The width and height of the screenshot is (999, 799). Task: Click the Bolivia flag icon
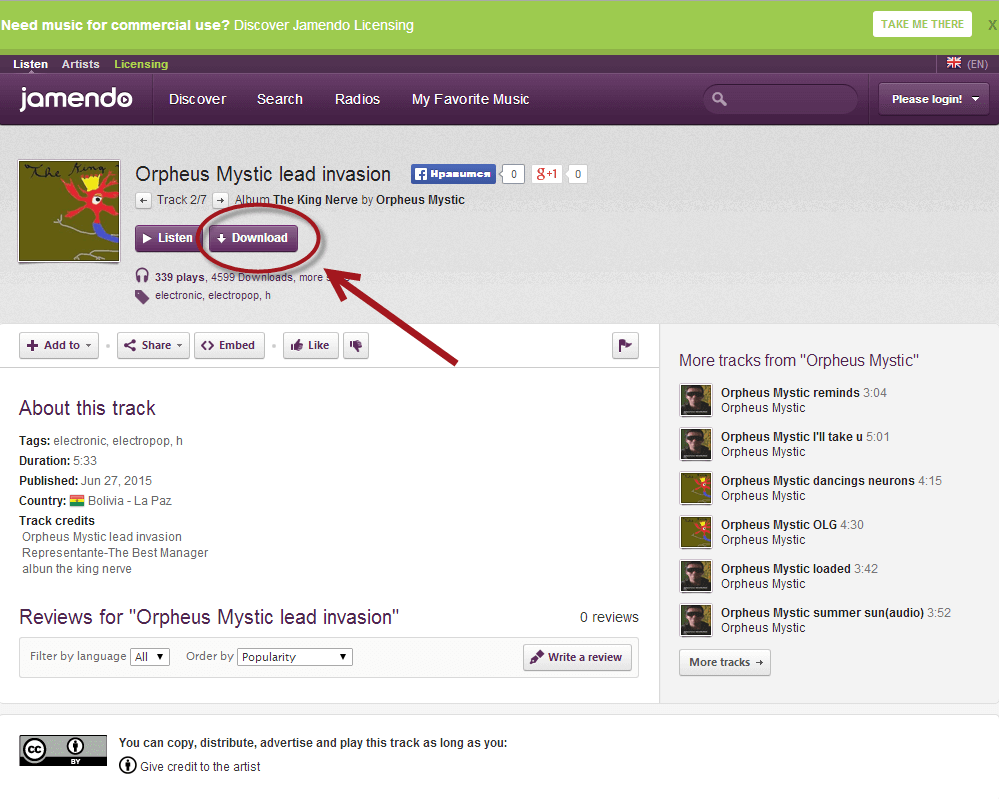pyautogui.click(x=77, y=501)
